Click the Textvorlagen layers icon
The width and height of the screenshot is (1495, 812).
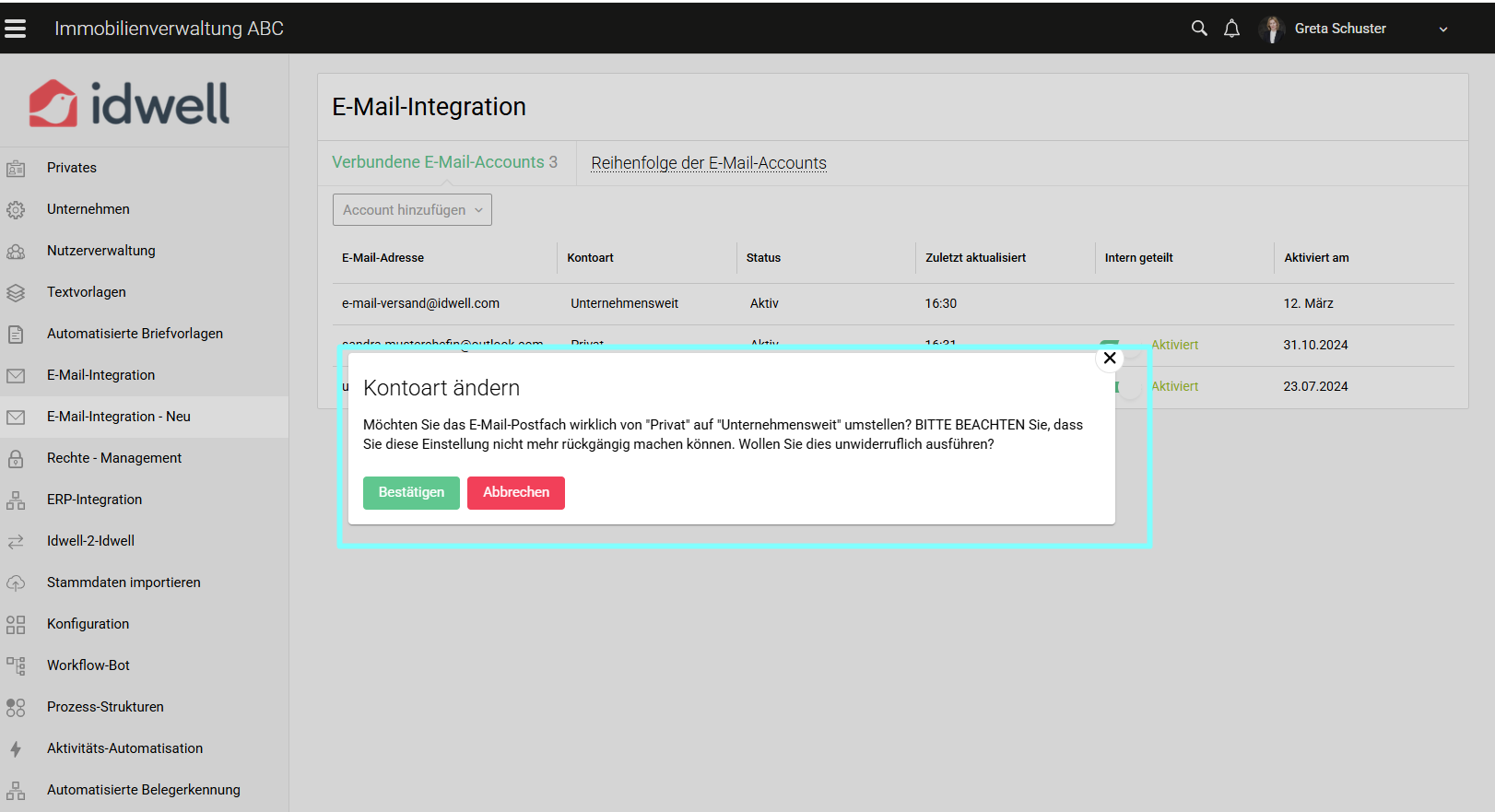[16, 293]
